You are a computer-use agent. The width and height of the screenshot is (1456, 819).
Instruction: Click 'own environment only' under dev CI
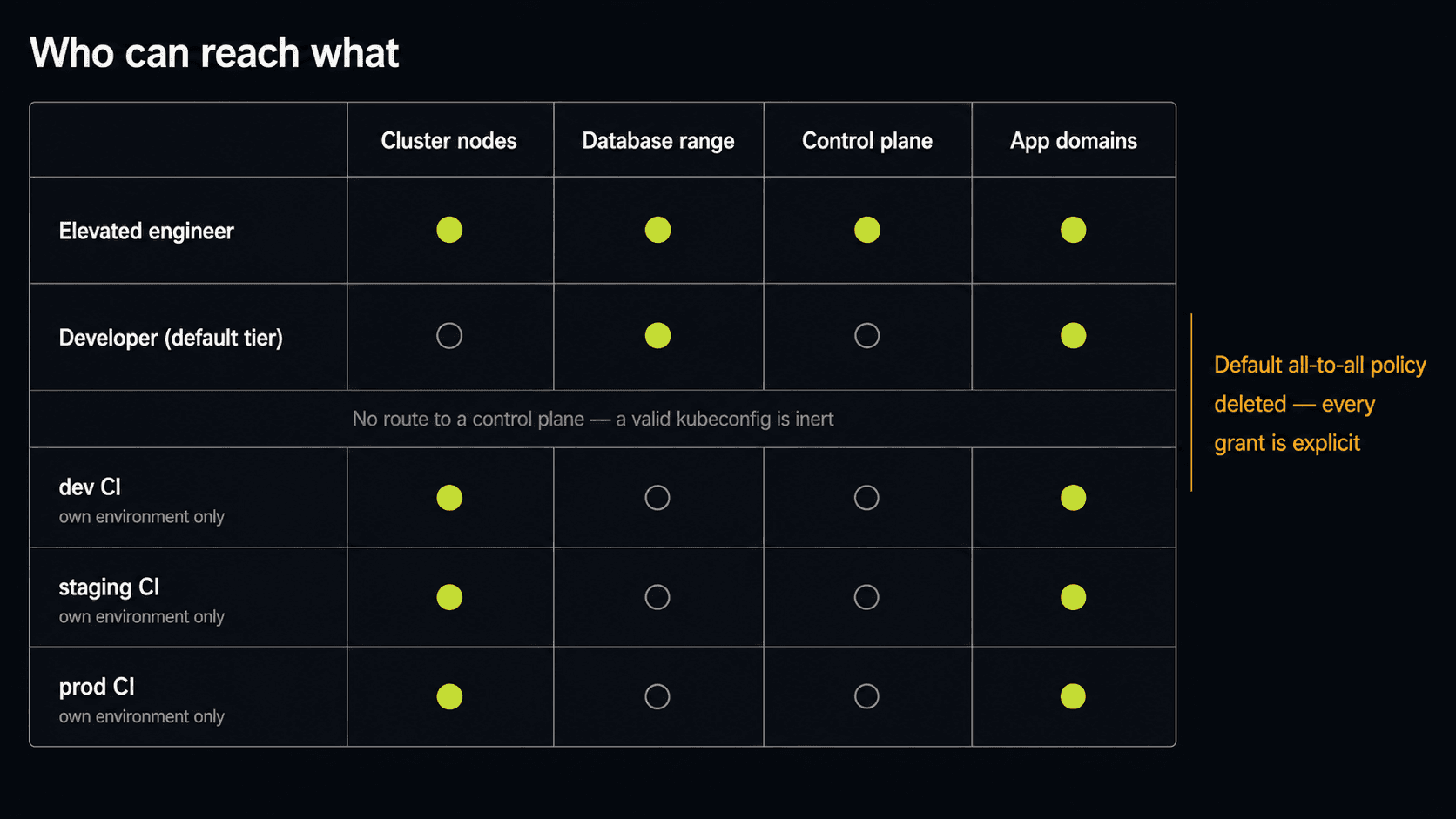[142, 517]
